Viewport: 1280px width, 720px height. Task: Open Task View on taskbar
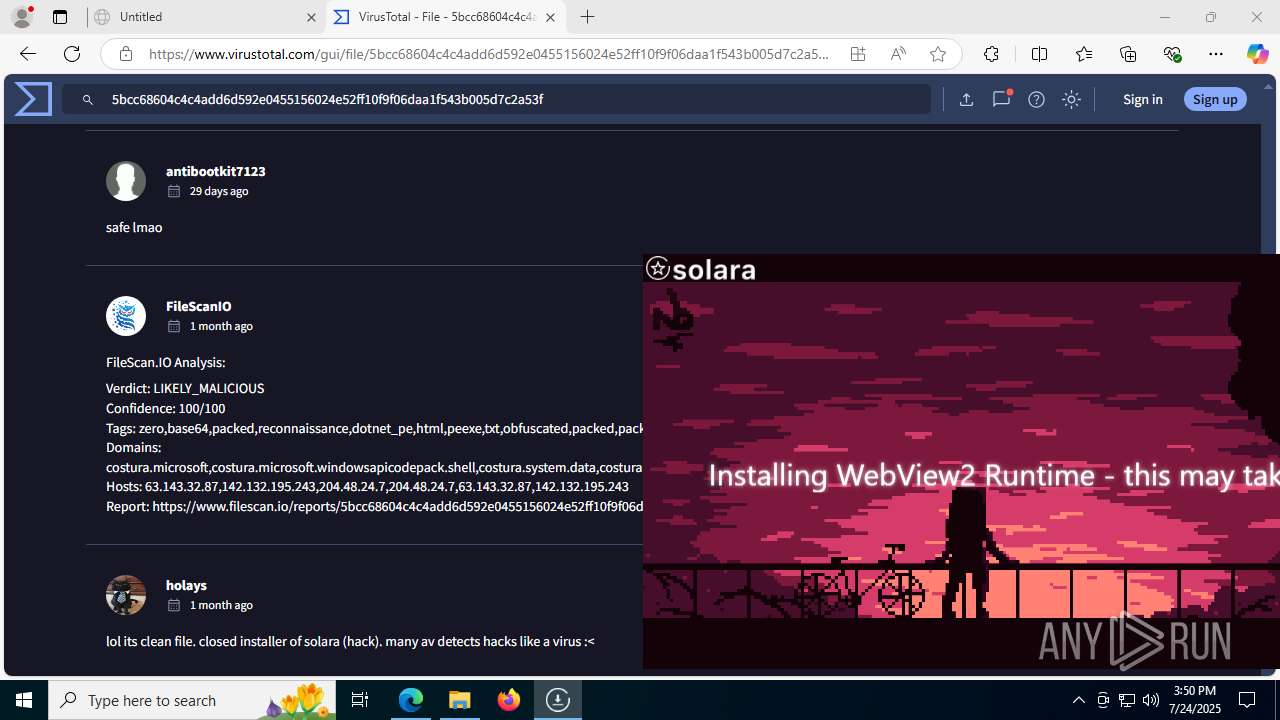point(360,700)
